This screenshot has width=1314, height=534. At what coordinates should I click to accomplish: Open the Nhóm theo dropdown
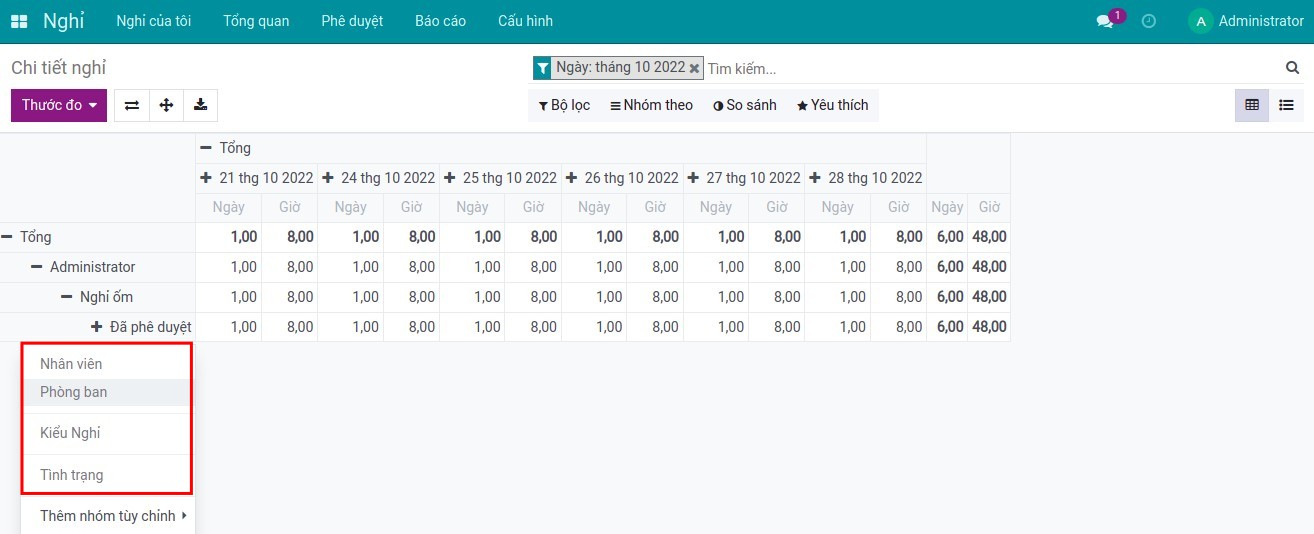651,105
